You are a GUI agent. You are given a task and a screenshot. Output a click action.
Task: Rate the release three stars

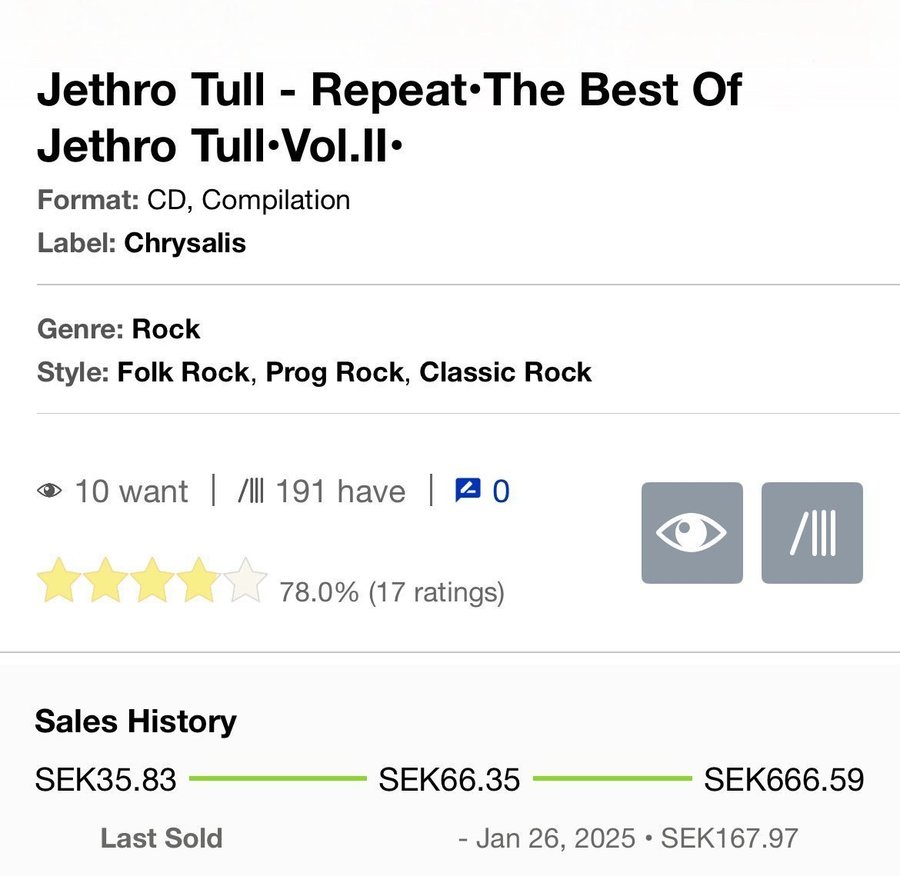tap(152, 582)
